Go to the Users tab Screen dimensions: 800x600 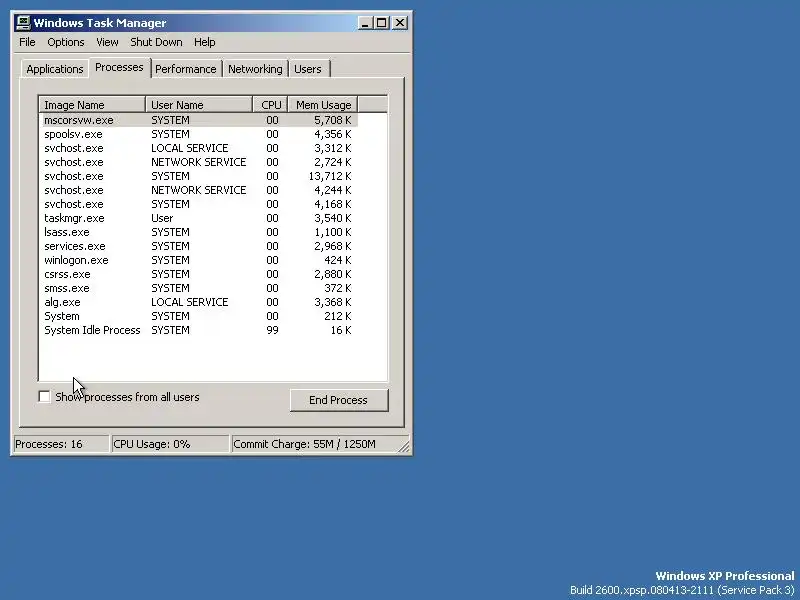click(308, 69)
